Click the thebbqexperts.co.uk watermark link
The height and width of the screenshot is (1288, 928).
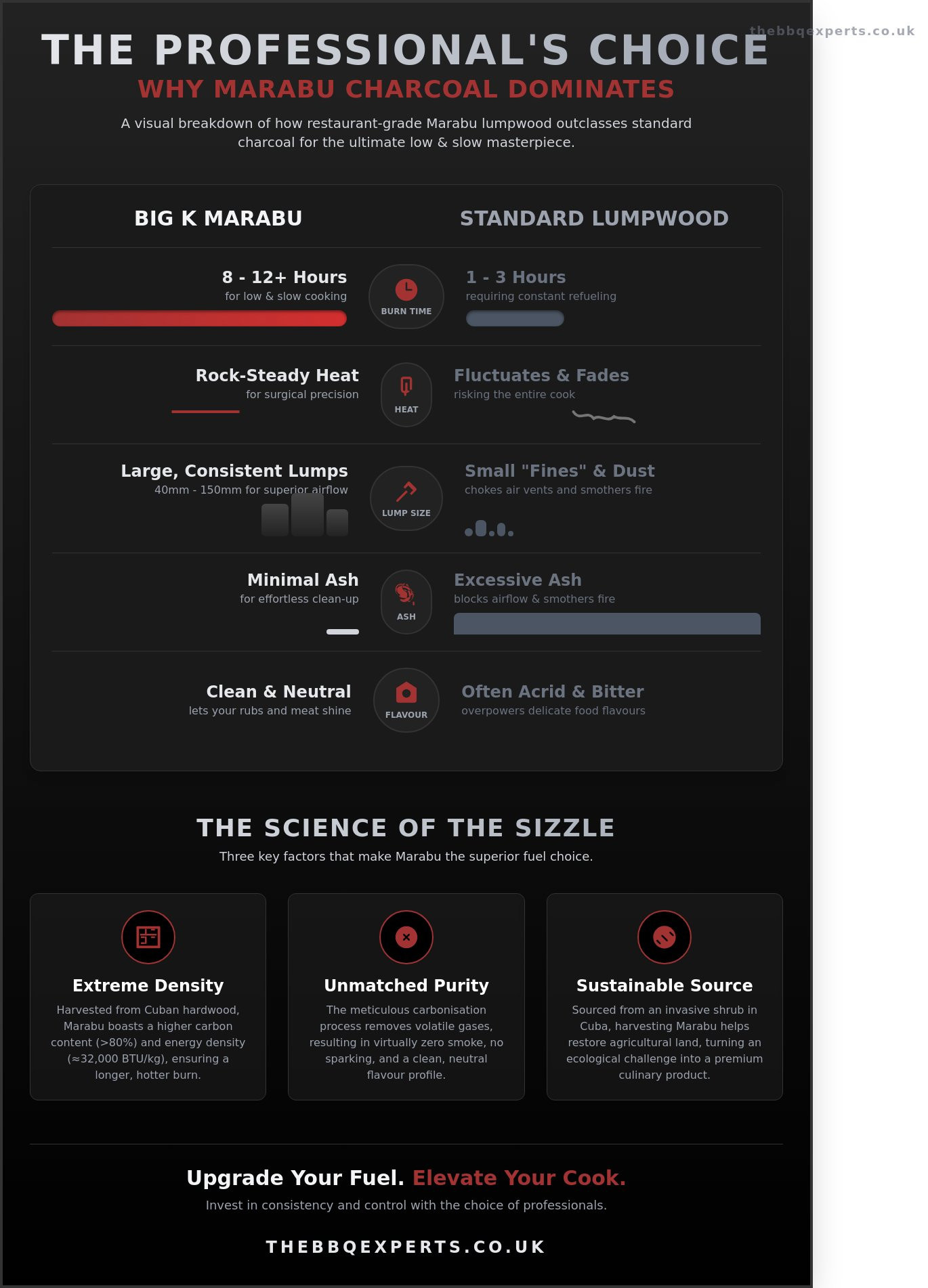coord(832,31)
